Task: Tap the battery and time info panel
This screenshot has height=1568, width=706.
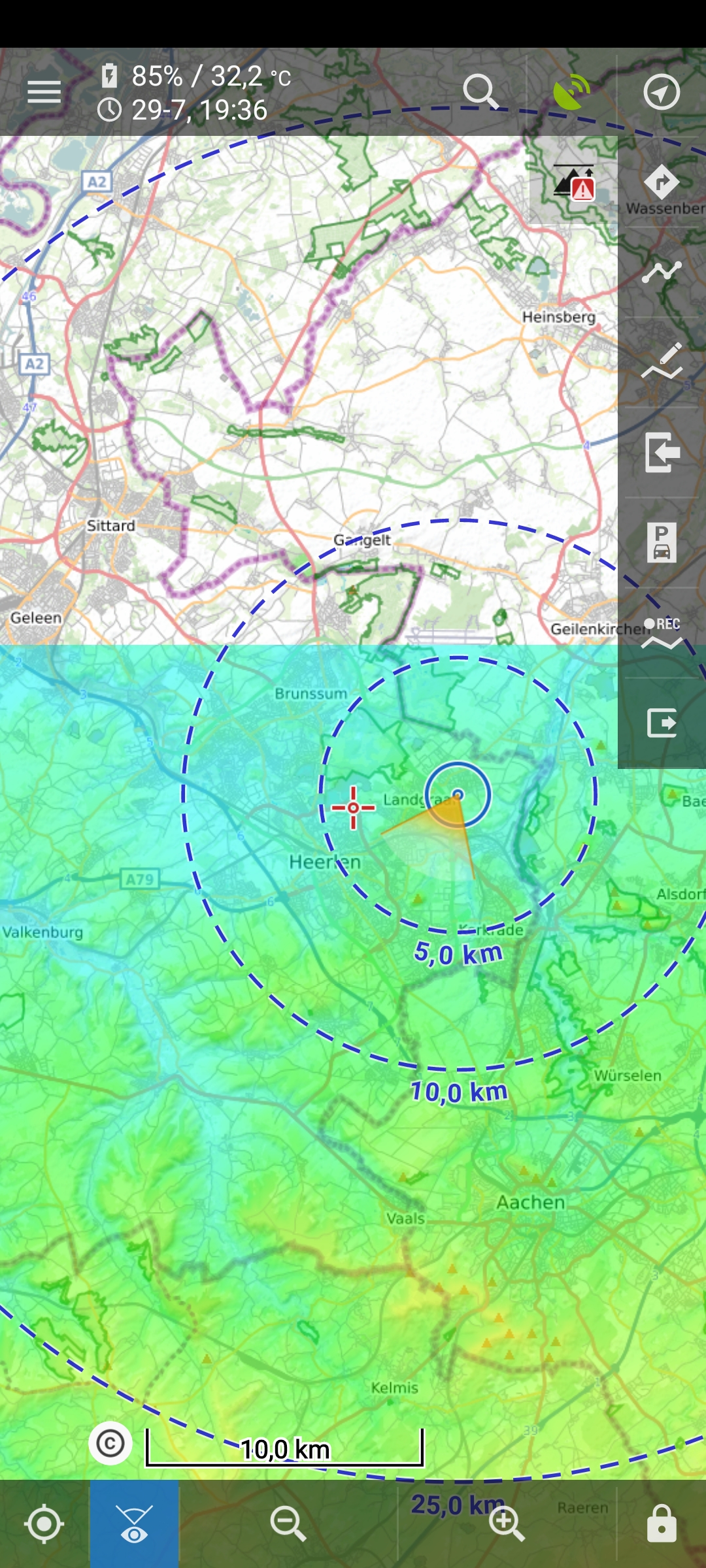Action: (196, 93)
